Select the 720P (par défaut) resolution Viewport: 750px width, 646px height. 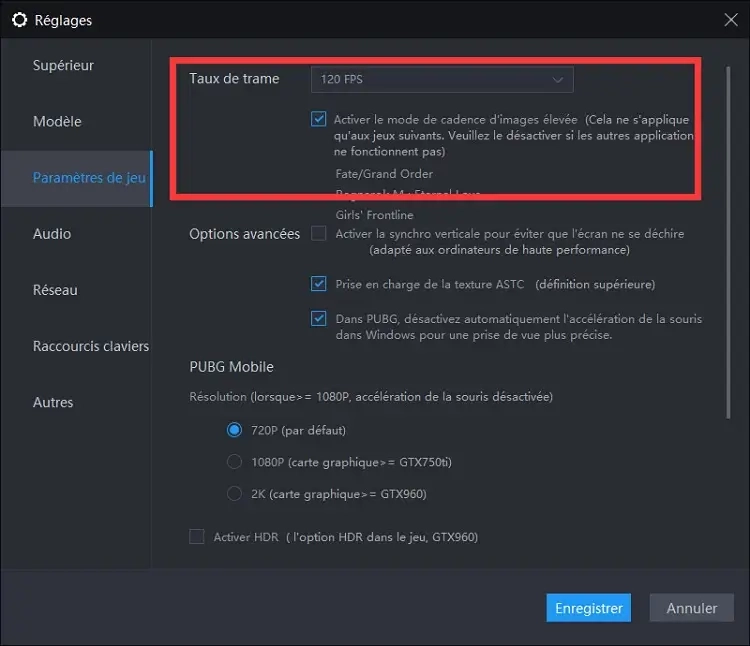click(x=234, y=430)
